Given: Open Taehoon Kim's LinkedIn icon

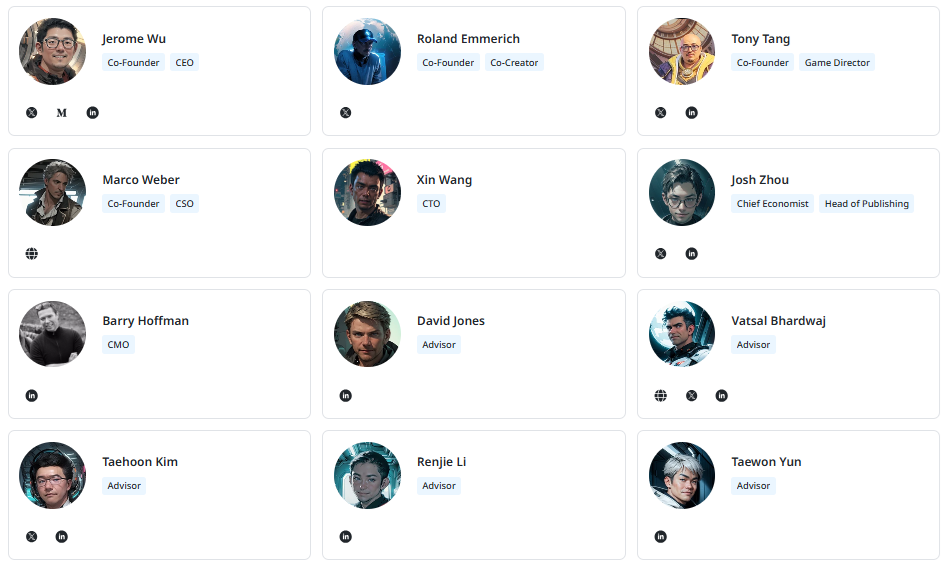Looking at the screenshot, I should pyautogui.click(x=62, y=537).
